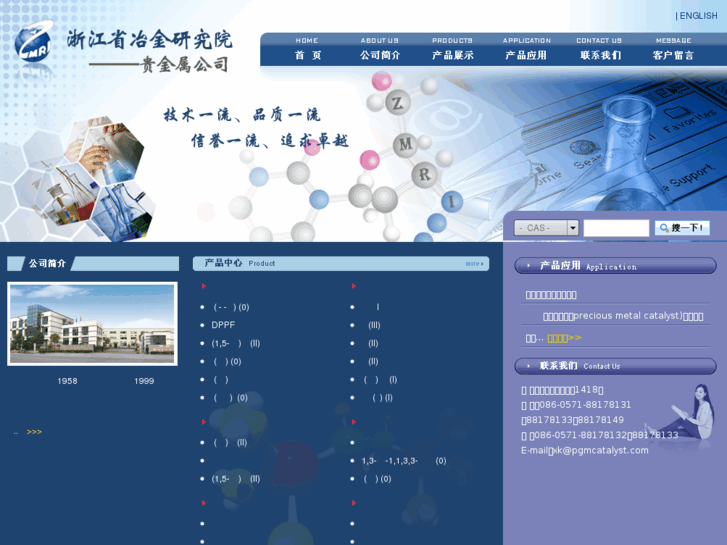Click the ZMRI globe logo
727x545 pixels.
coord(33,43)
